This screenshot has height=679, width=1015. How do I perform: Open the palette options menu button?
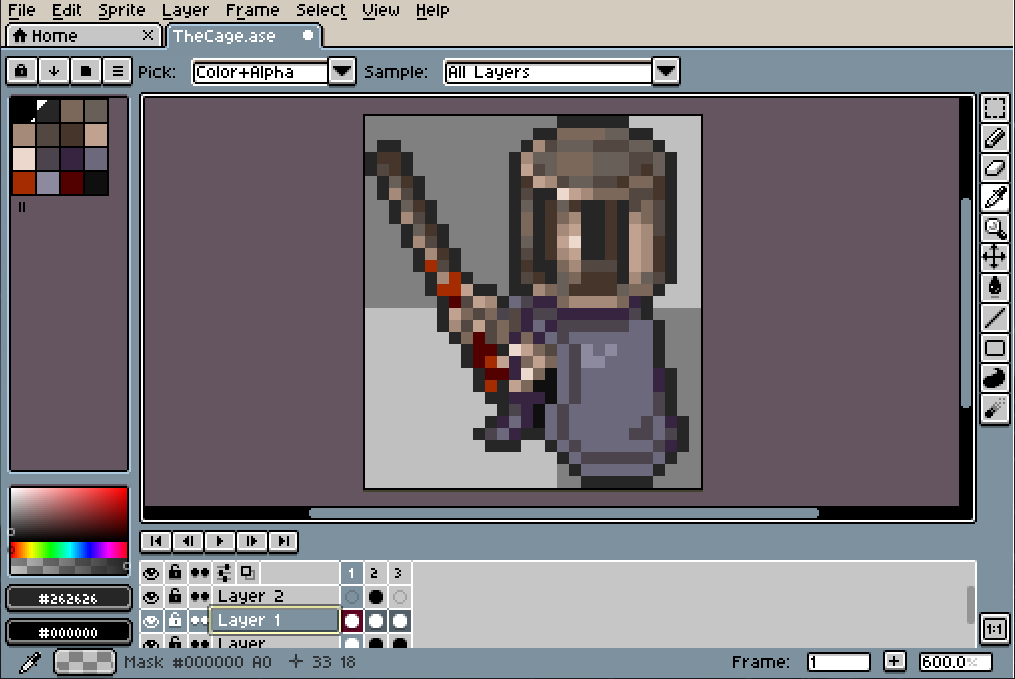click(117, 71)
